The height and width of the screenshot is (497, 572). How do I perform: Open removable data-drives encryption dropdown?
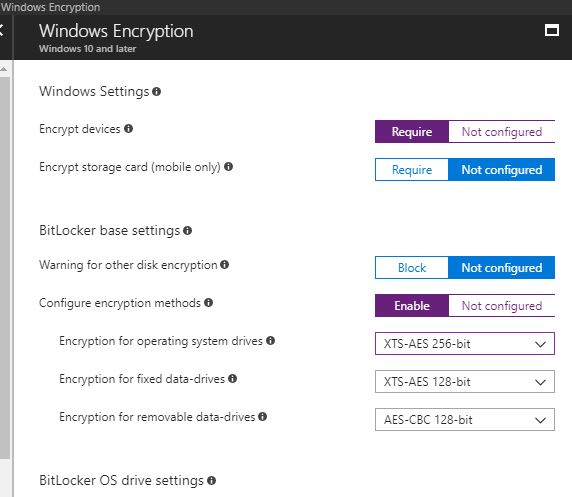point(465,420)
